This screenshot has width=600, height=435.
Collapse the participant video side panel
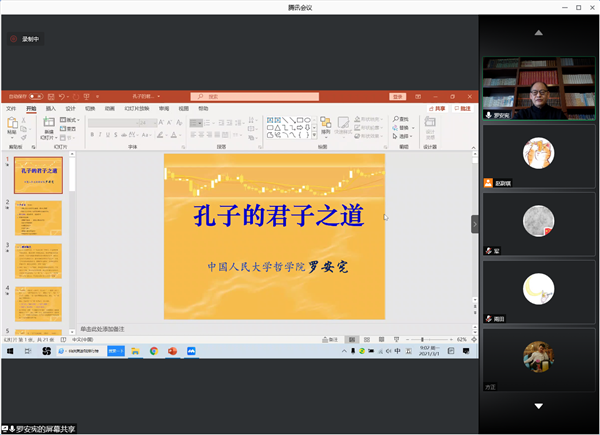[x=475, y=224]
